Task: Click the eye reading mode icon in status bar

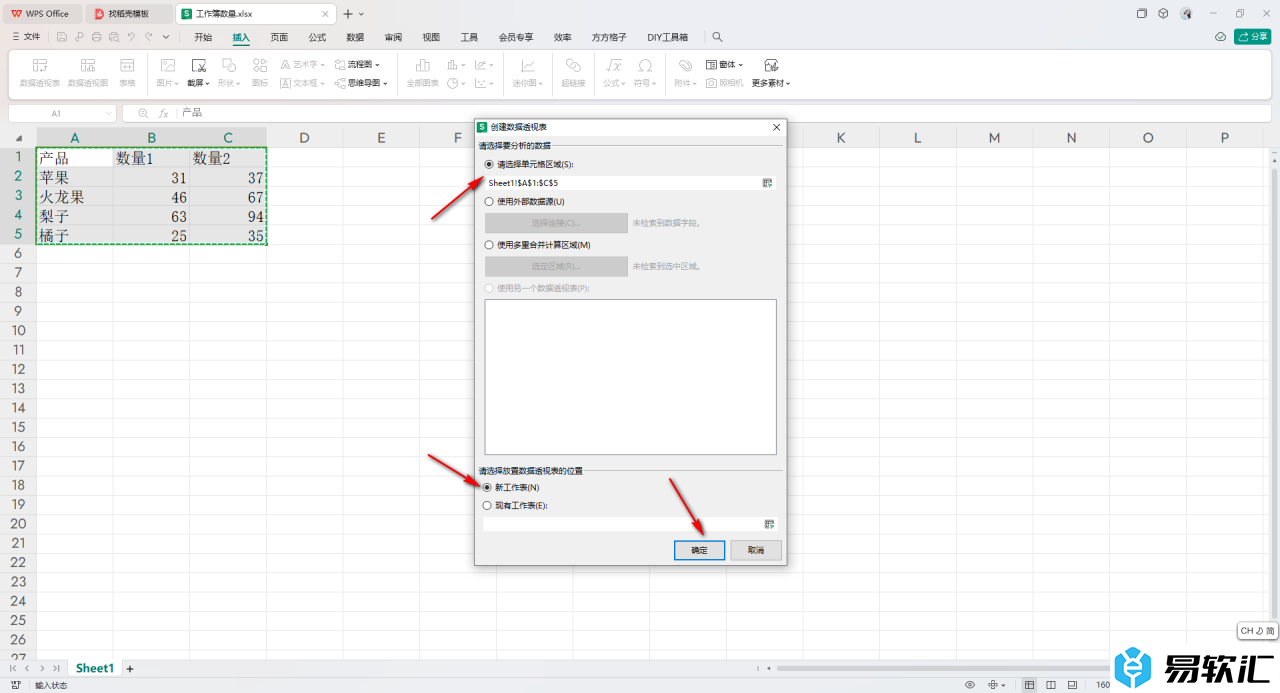Action: 970,685
